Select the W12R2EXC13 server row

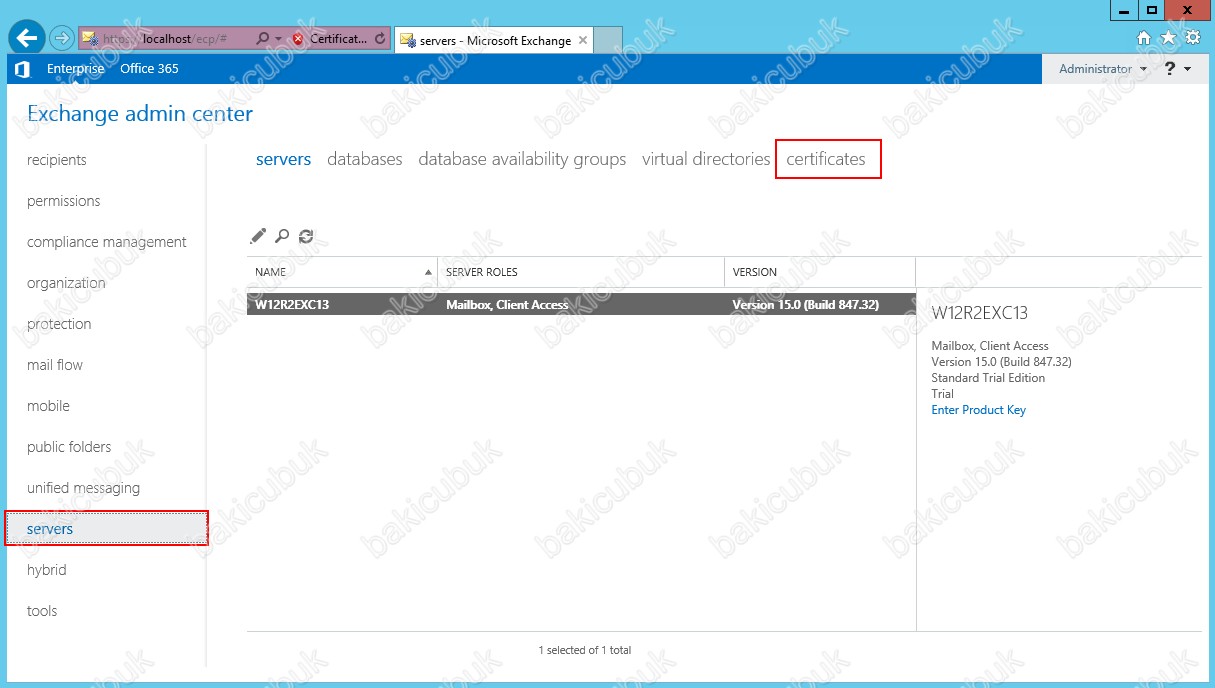click(x=581, y=305)
